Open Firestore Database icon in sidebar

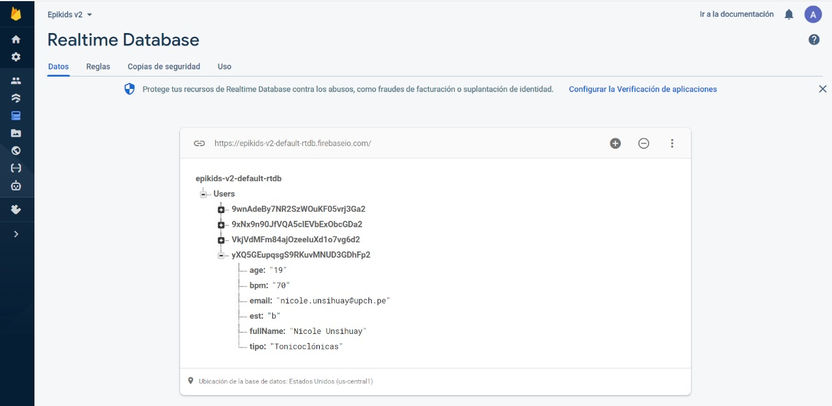[16, 99]
